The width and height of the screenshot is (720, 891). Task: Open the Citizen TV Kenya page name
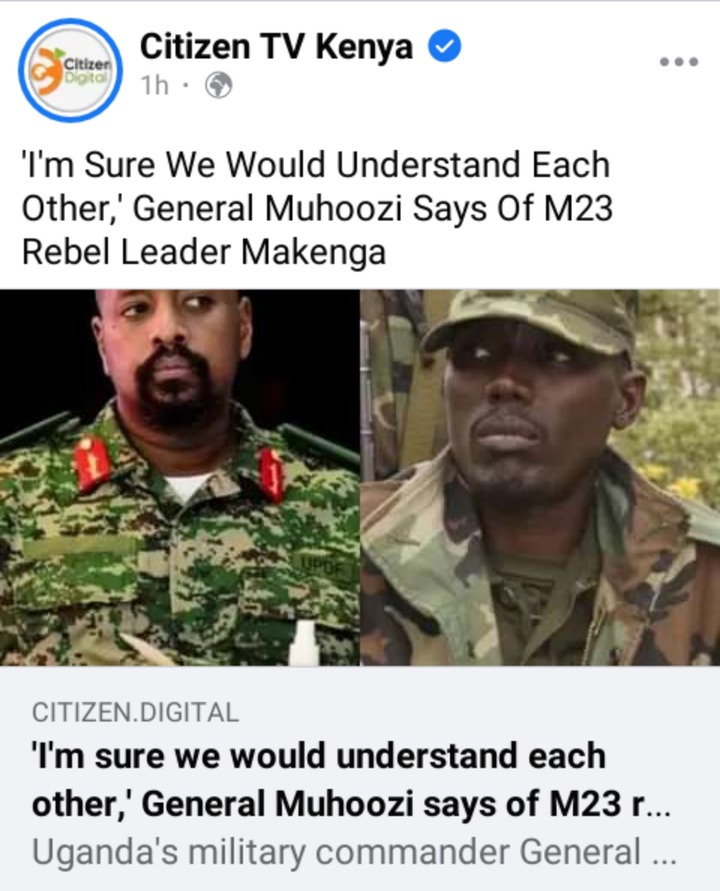pos(276,46)
